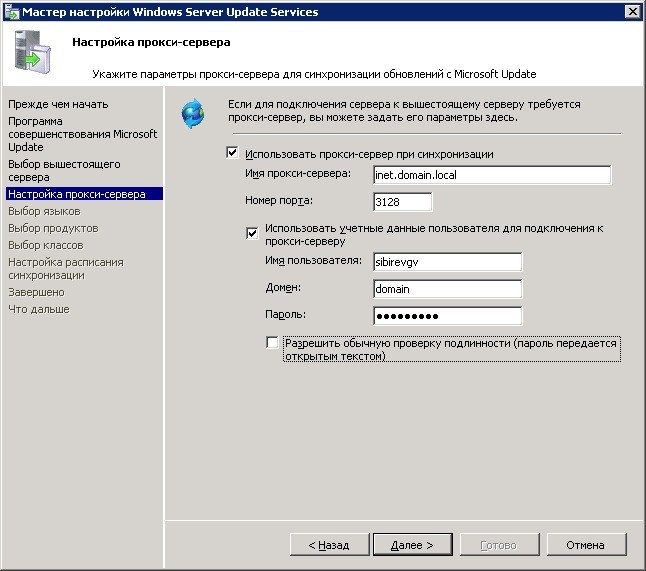Viewport: 646px width, 571px height.
Task: Enable 'Разрешить обычную проверку подлинности' checkbox
Action: click(x=272, y=342)
